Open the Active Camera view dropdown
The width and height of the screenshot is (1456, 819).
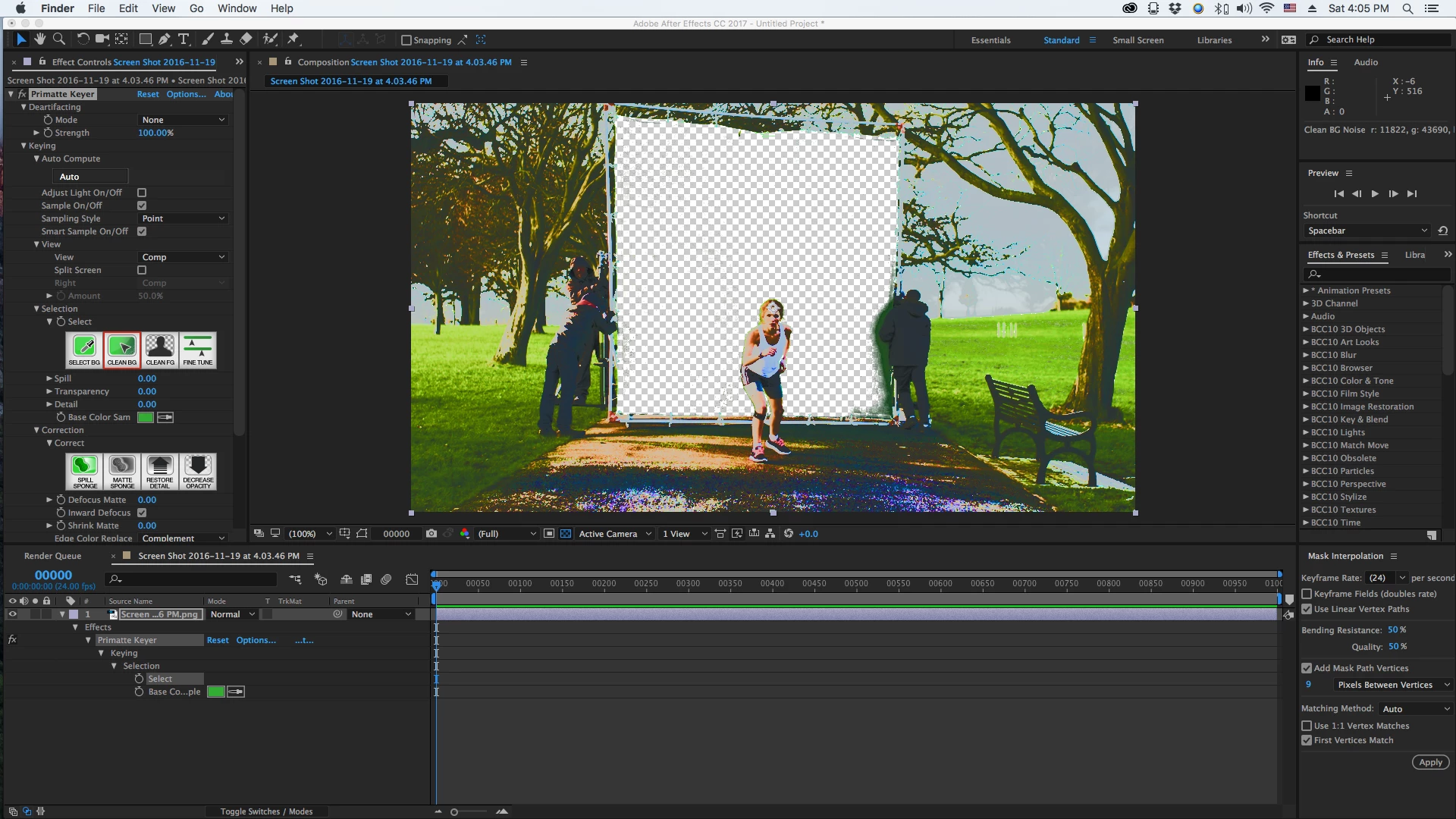[614, 534]
